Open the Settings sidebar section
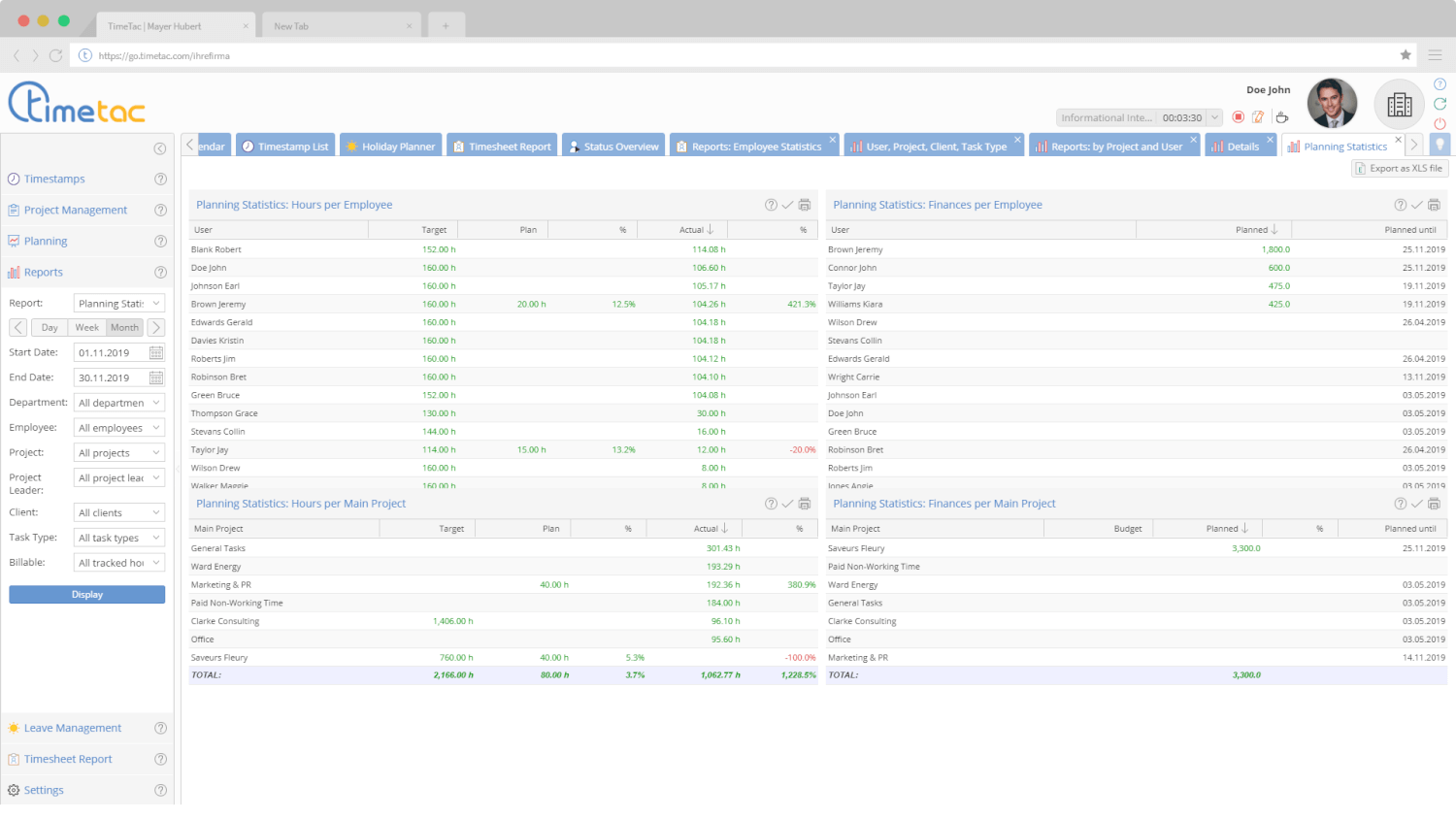 (44, 790)
